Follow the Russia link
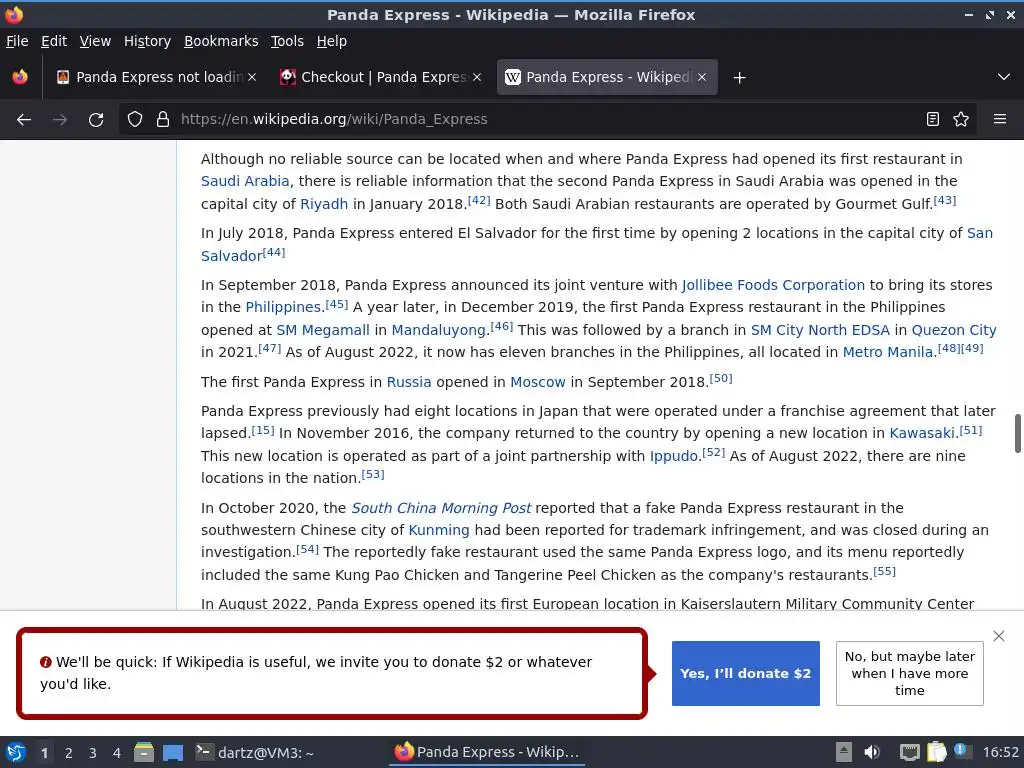 [x=409, y=382]
